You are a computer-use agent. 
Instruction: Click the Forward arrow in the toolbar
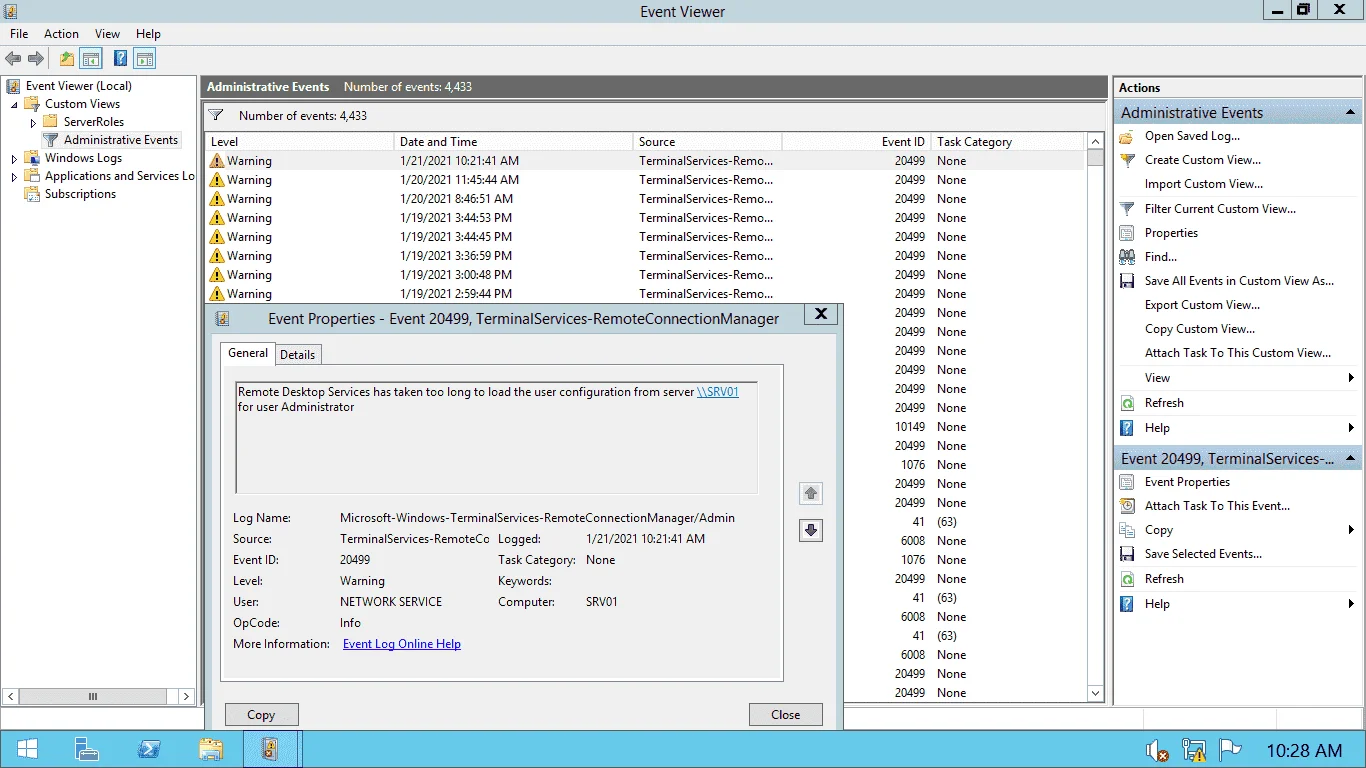36,59
